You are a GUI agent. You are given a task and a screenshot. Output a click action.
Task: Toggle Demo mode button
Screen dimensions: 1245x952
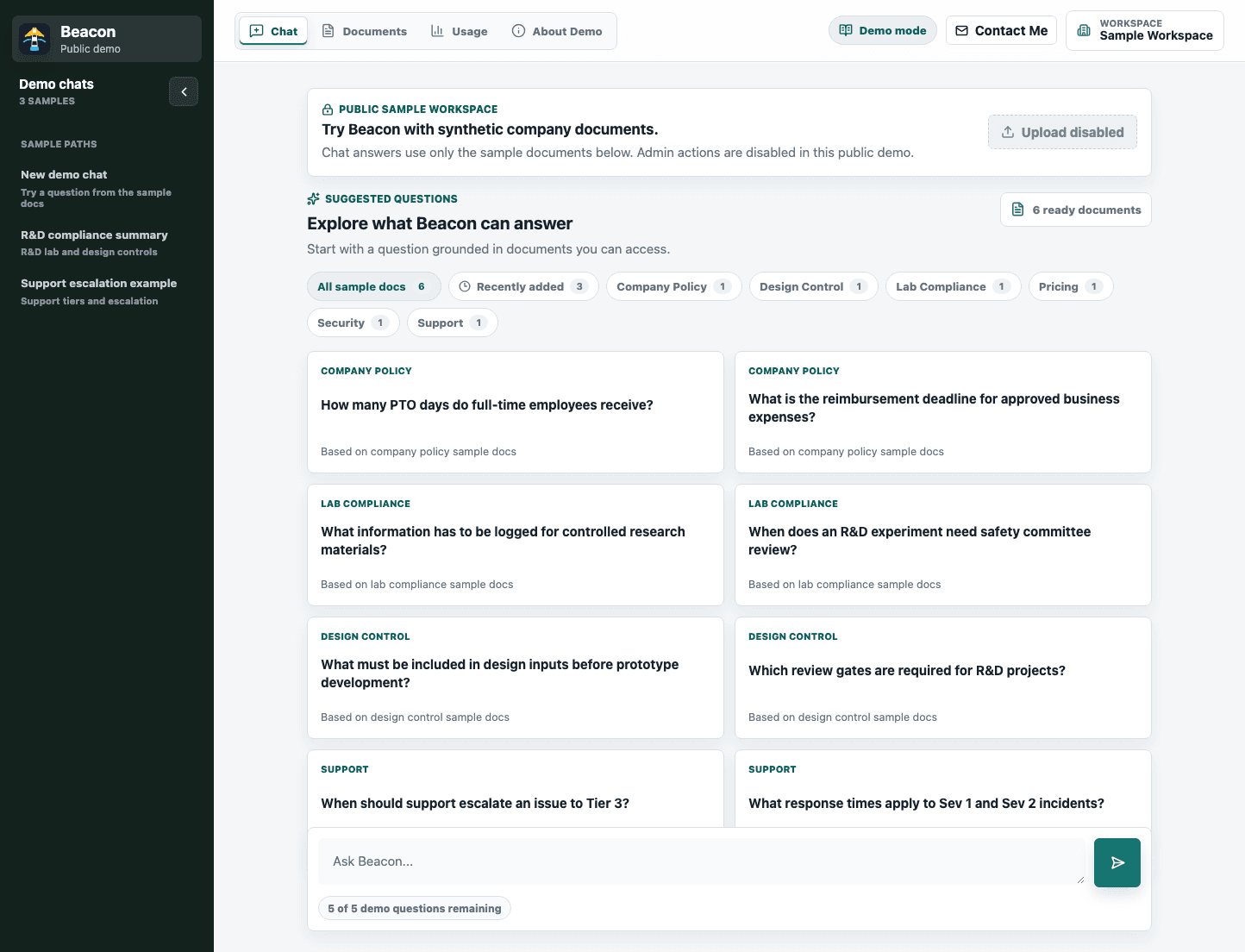[x=883, y=30]
